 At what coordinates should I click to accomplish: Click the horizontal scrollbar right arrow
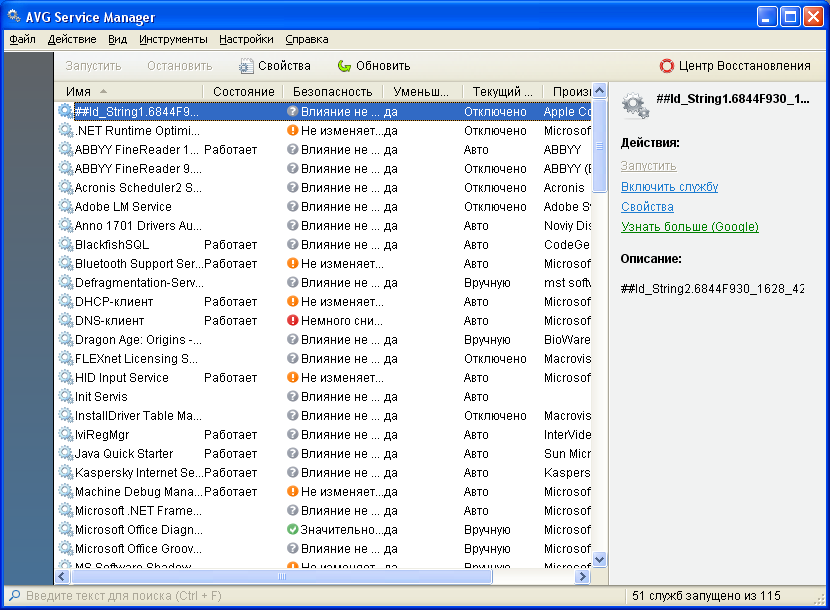[583, 577]
